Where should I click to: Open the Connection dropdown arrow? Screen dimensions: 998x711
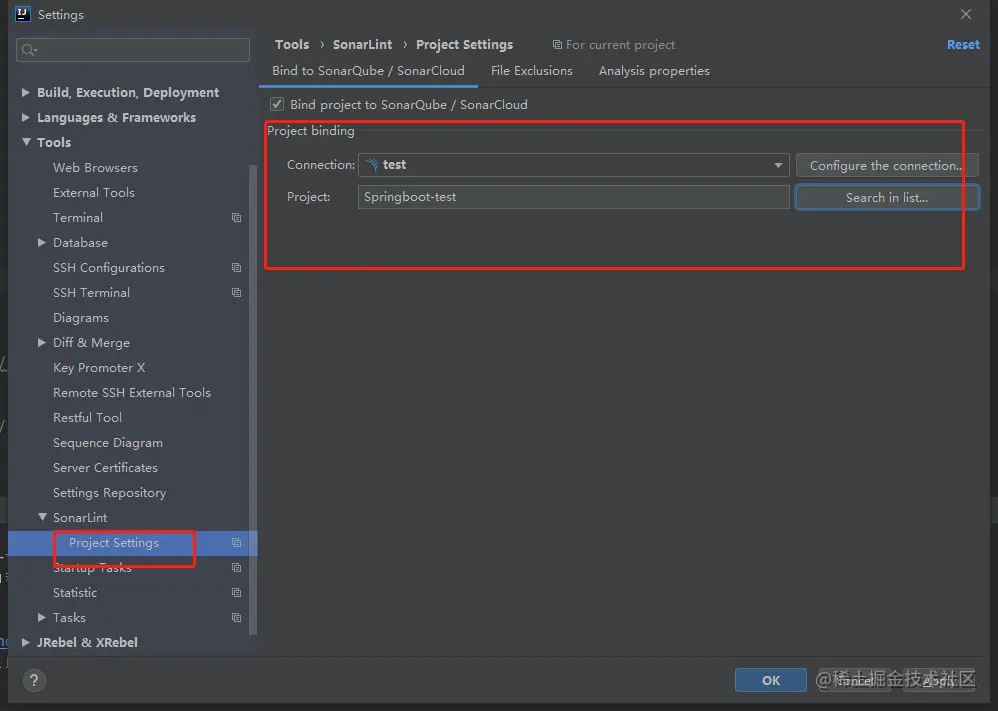tap(778, 165)
